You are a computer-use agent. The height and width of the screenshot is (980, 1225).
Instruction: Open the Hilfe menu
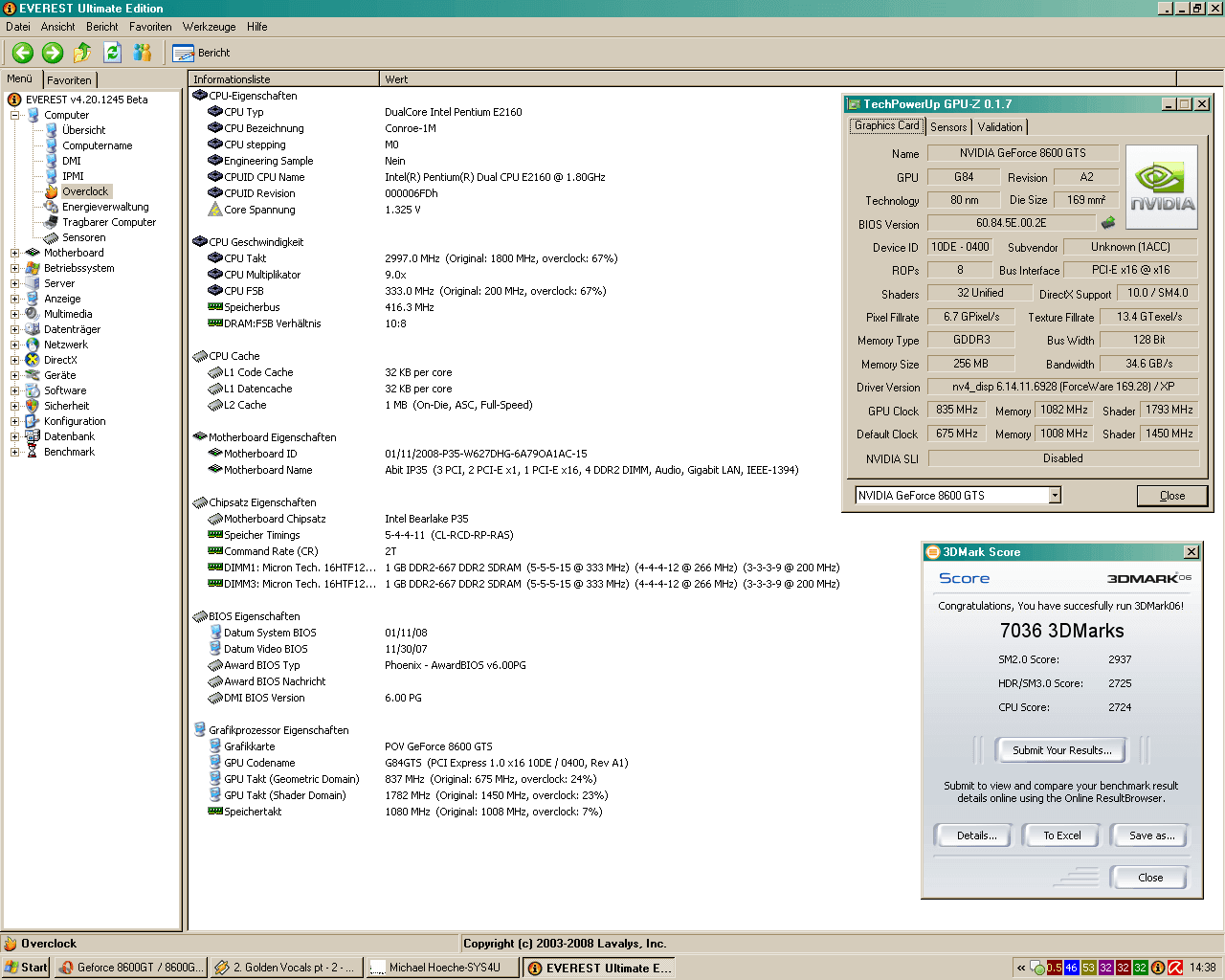257,27
